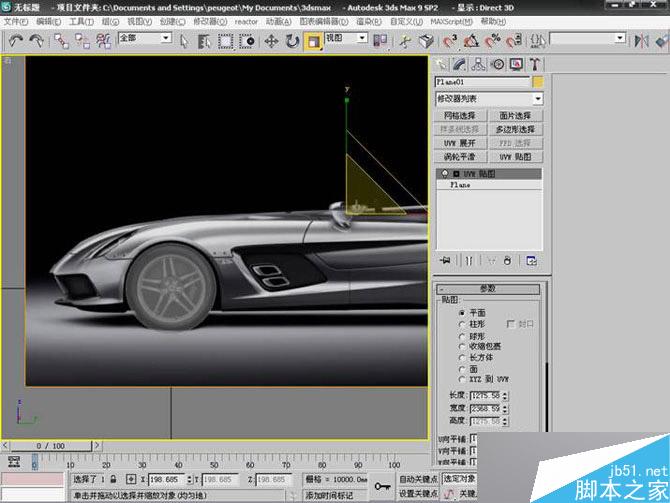This screenshot has height=503, width=670.
Task: Select the 球形 (spherical) mapping option
Action: tap(461, 335)
